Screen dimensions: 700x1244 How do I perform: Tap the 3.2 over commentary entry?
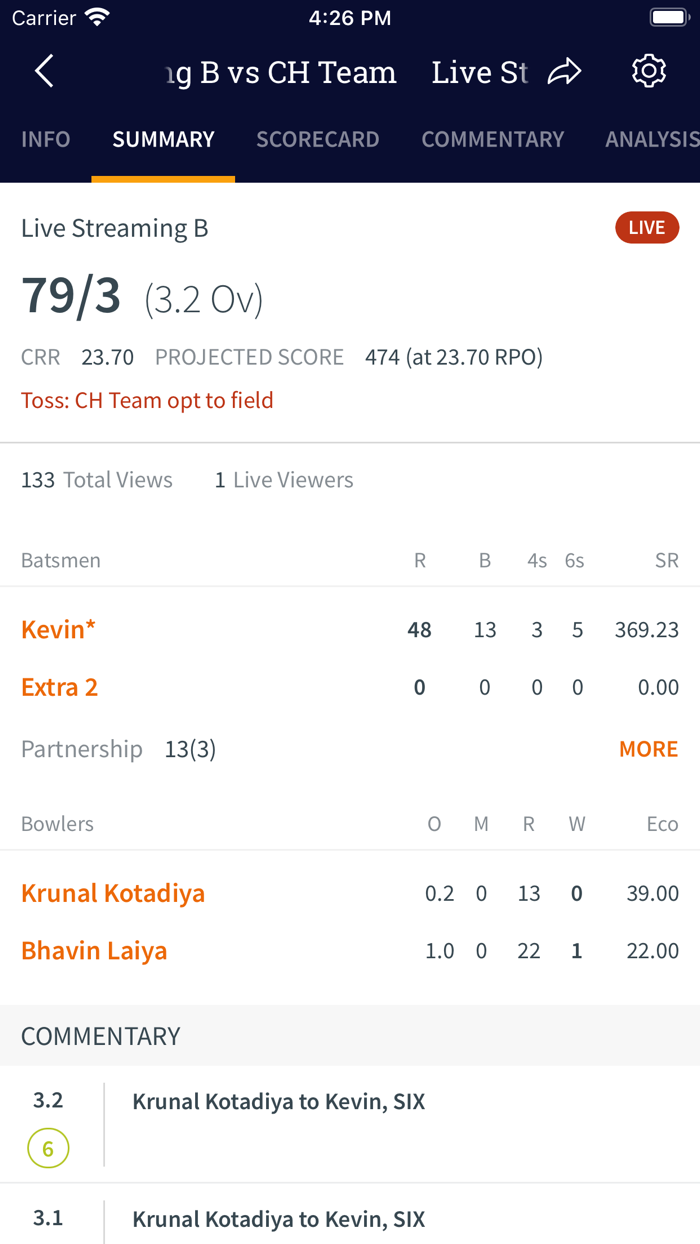pyautogui.click(x=279, y=1103)
